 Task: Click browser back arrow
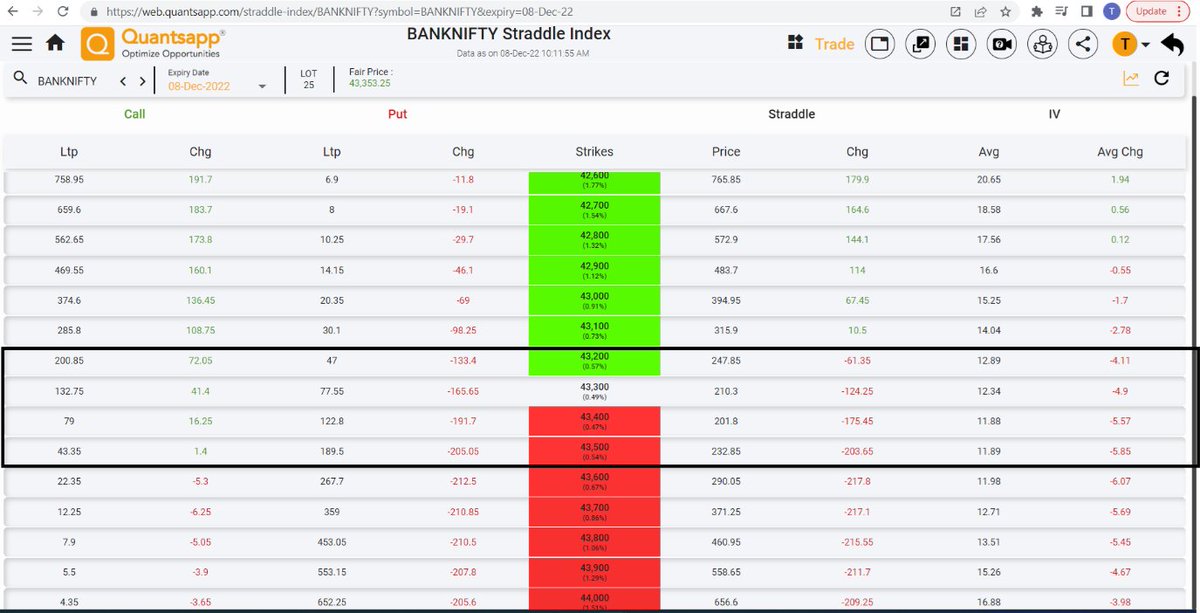11,11
